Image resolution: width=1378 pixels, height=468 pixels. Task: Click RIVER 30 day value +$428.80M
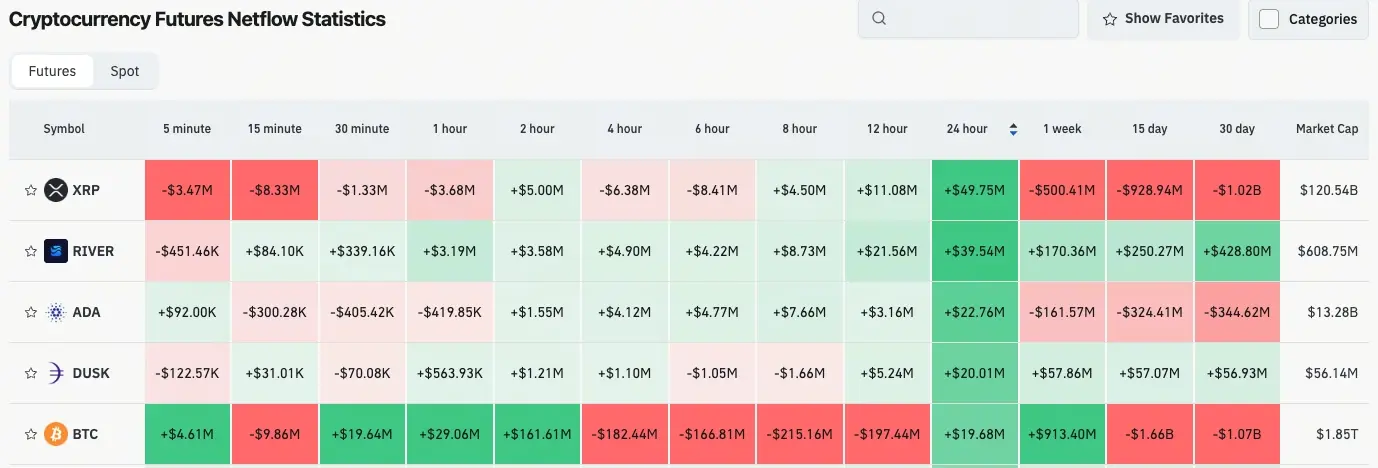point(1237,251)
